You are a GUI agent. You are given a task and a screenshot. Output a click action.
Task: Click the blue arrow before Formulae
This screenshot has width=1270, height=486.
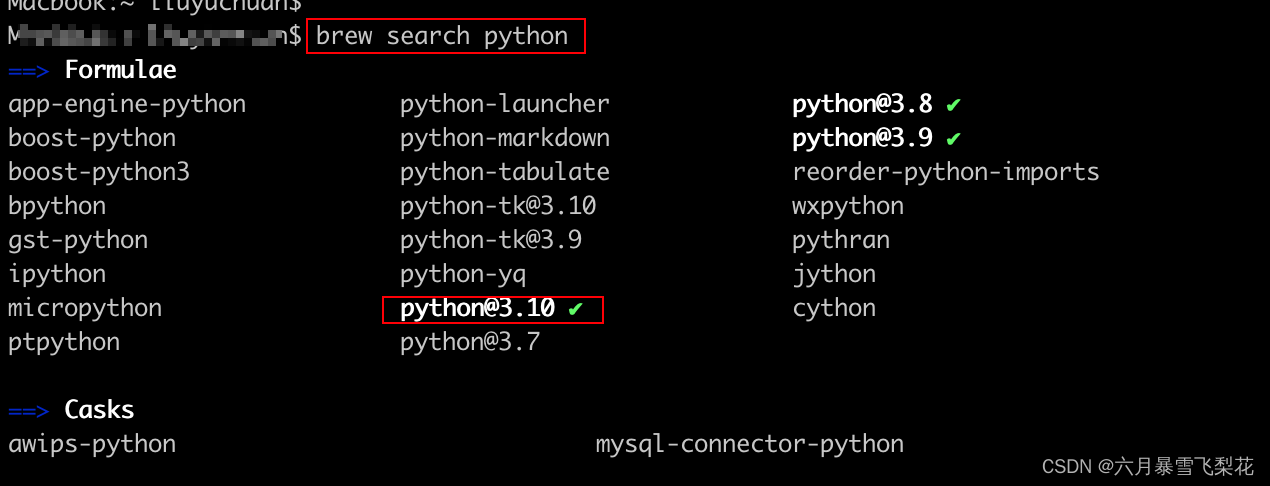(x=28, y=70)
